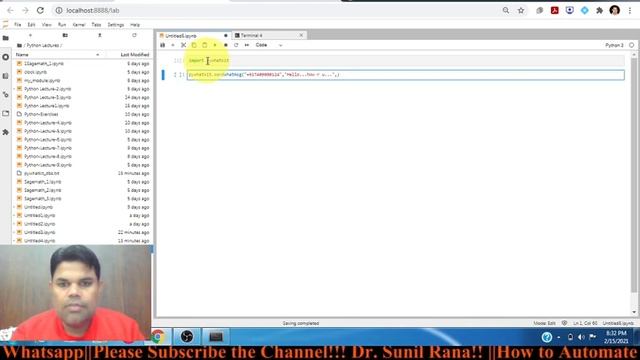The height and width of the screenshot is (360, 640).
Task: Insert a cell below with the plus icon
Action: click(173, 45)
